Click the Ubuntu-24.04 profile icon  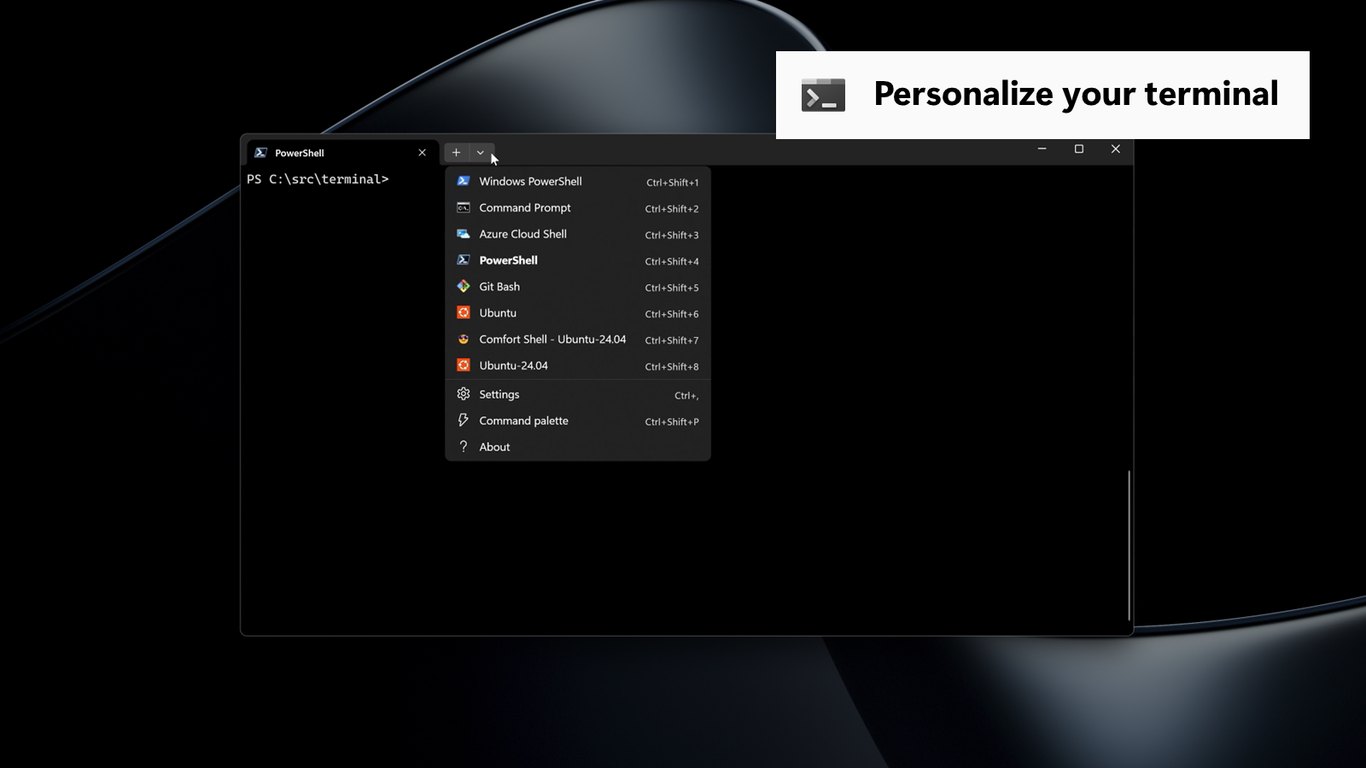(x=463, y=365)
